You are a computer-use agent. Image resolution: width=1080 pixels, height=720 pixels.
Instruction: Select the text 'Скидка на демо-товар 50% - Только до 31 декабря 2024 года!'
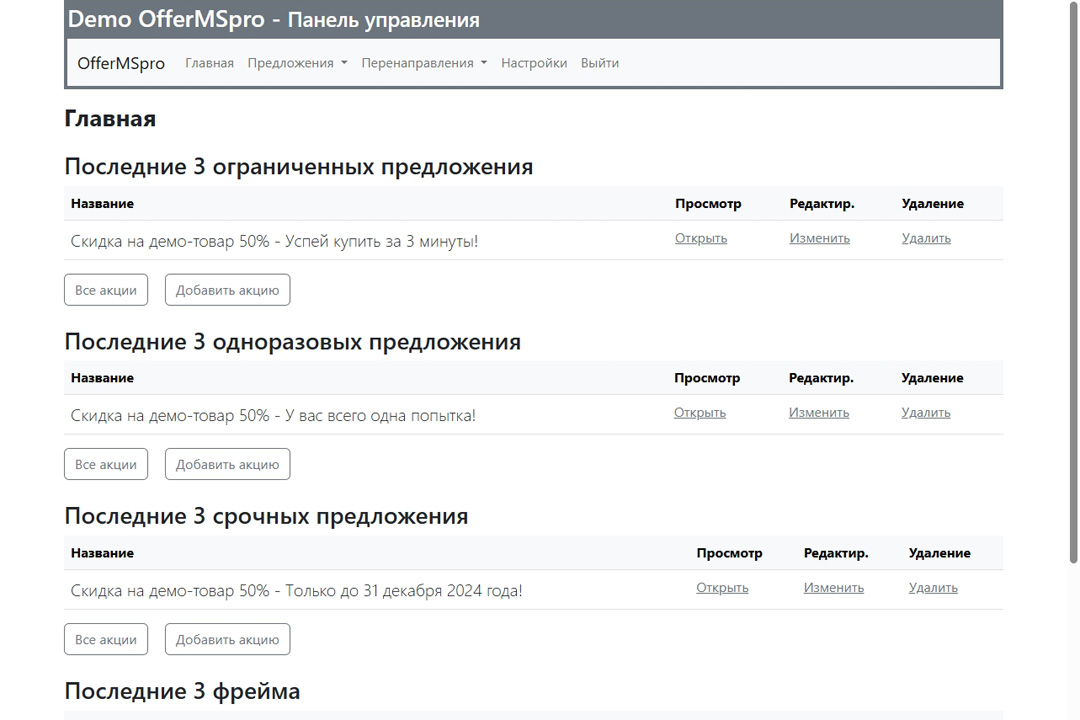pos(296,590)
